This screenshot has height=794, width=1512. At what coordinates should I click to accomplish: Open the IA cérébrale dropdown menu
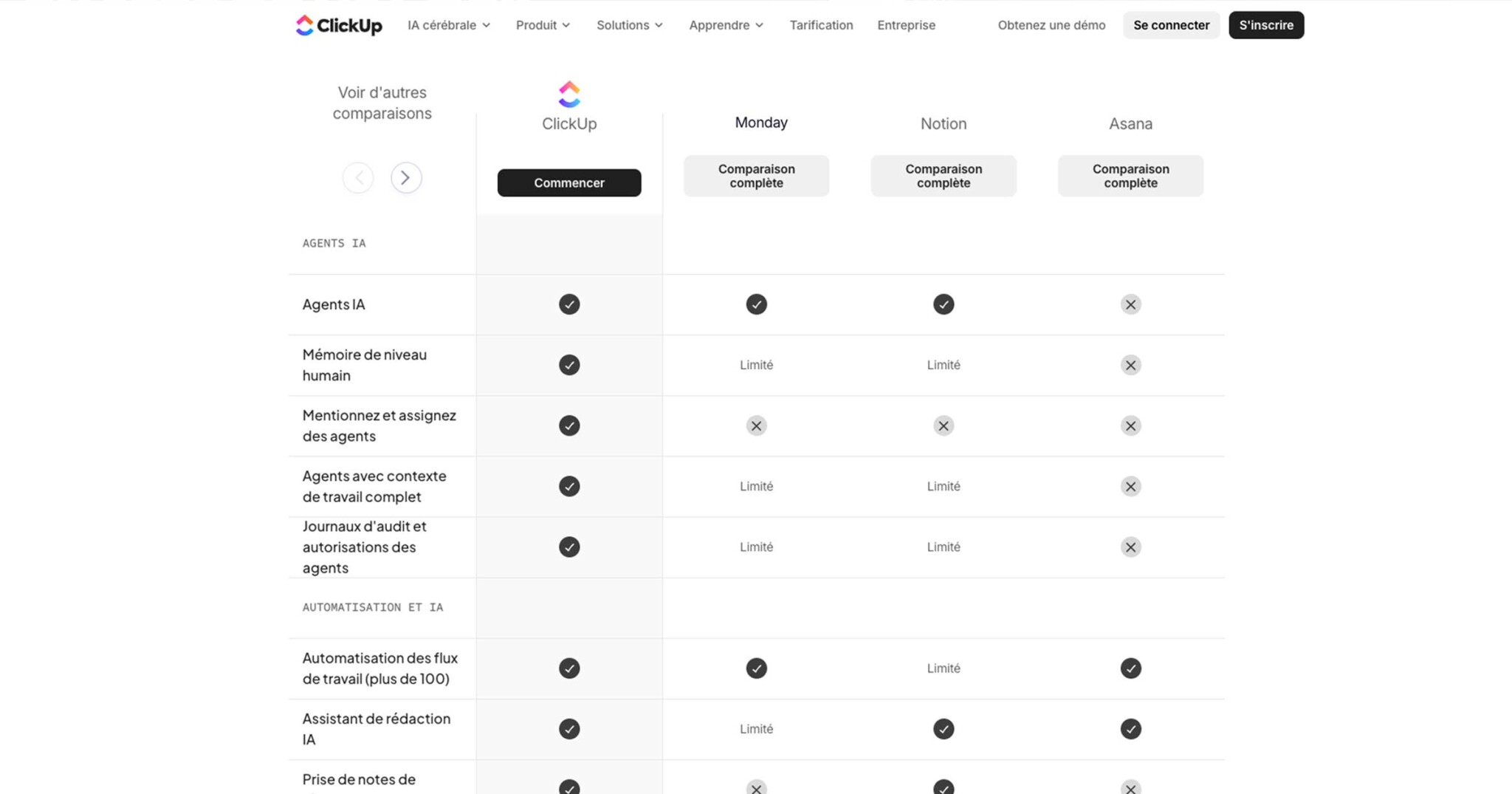(x=449, y=25)
